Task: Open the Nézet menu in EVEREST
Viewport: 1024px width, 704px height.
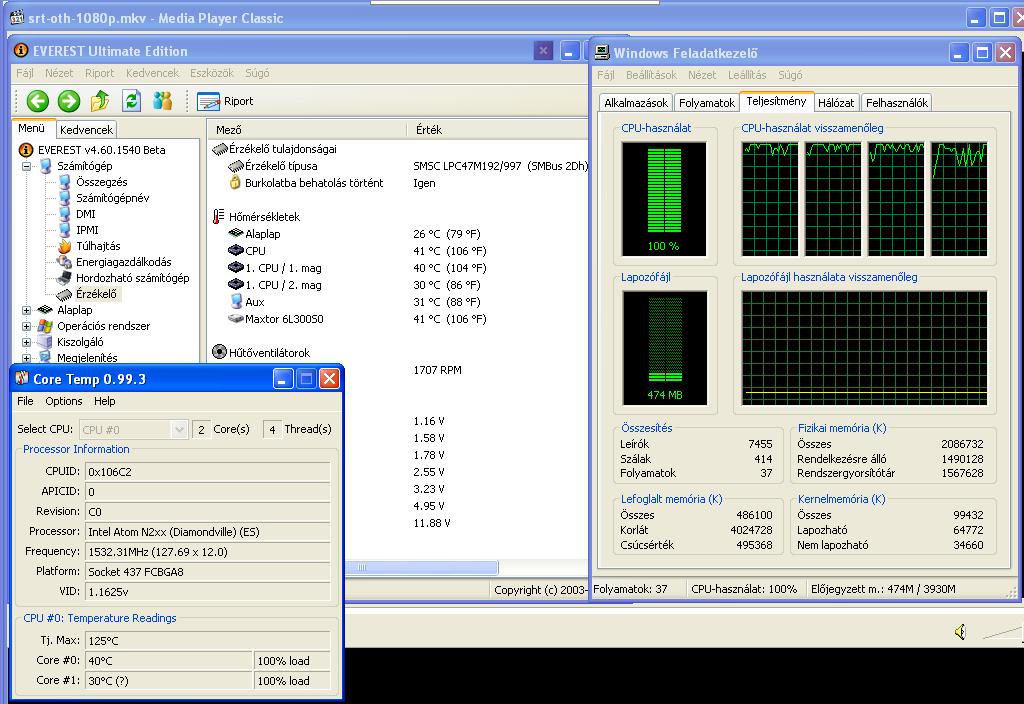Action: click(59, 73)
